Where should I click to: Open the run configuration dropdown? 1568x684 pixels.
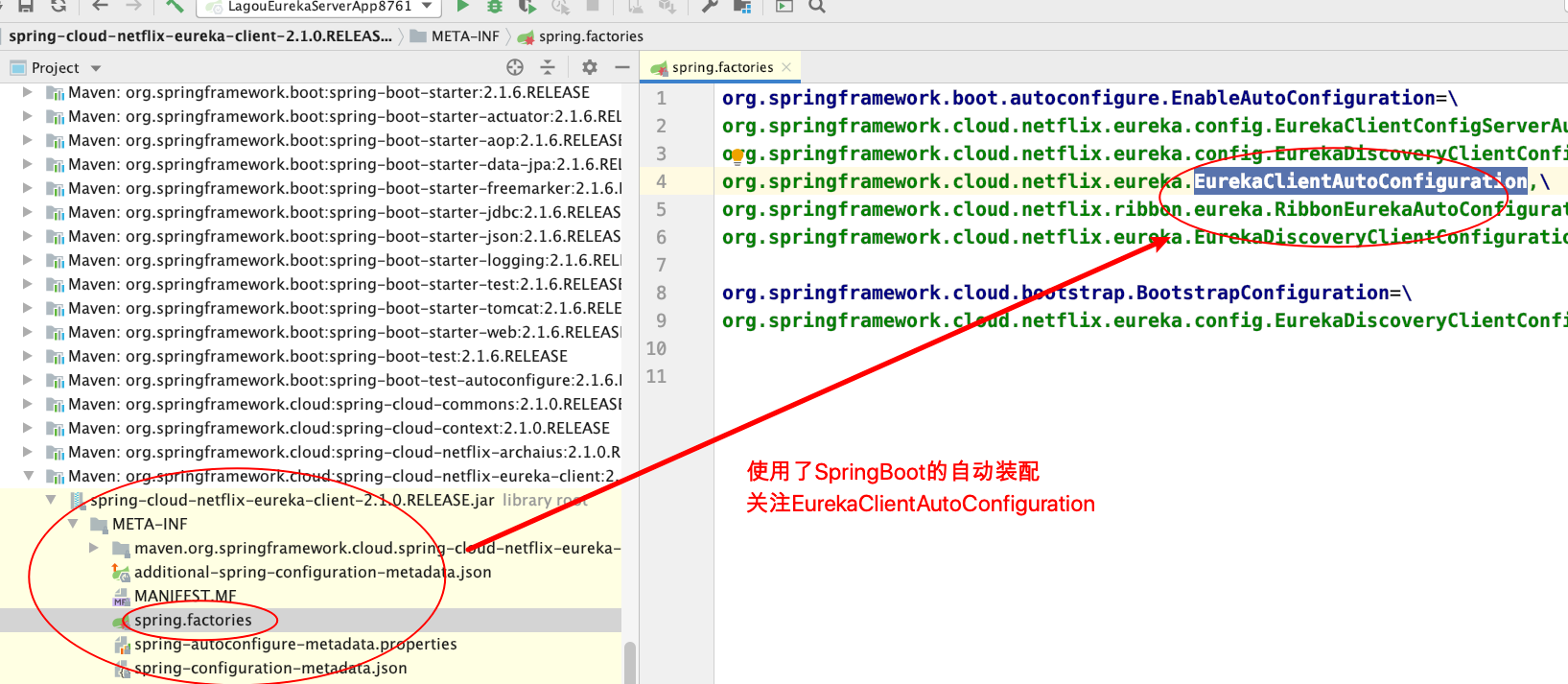pyautogui.click(x=428, y=7)
